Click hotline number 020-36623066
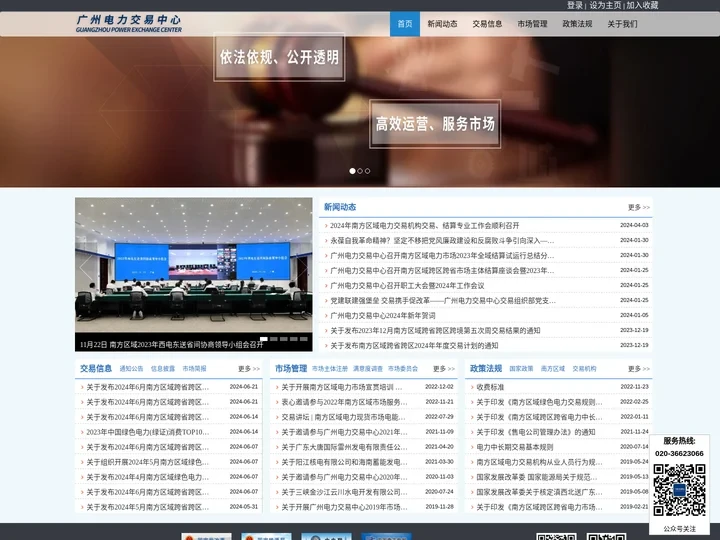The width and height of the screenshot is (720, 540). click(x=679, y=454)
